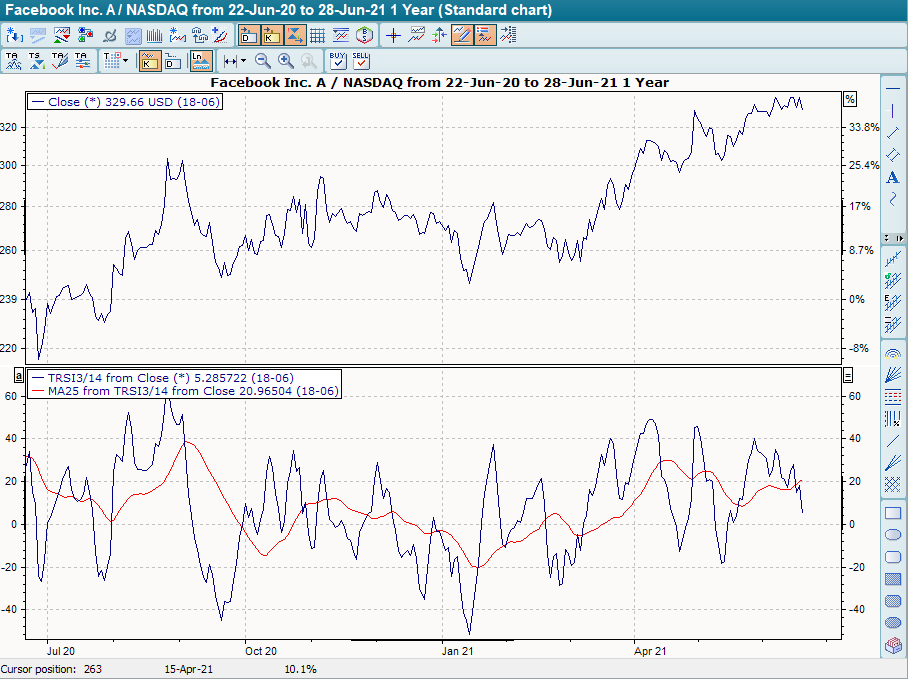This screenshot has width=908, height=679.
Task: Select the text annotation 'A' tool
Action: (893, 177)
